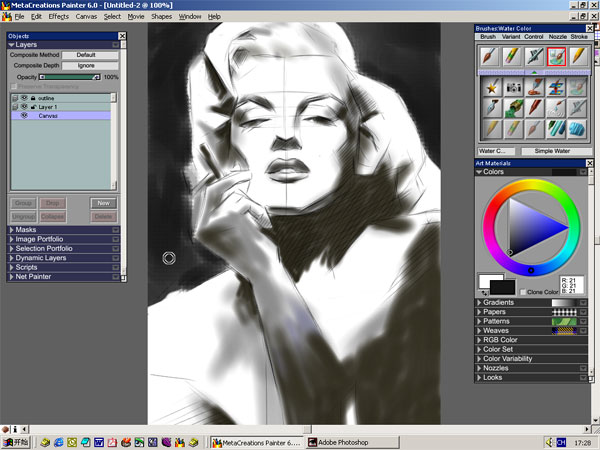The image size is (600, 450).
Task: Open the Canvas menu
Action: (86, 16)
